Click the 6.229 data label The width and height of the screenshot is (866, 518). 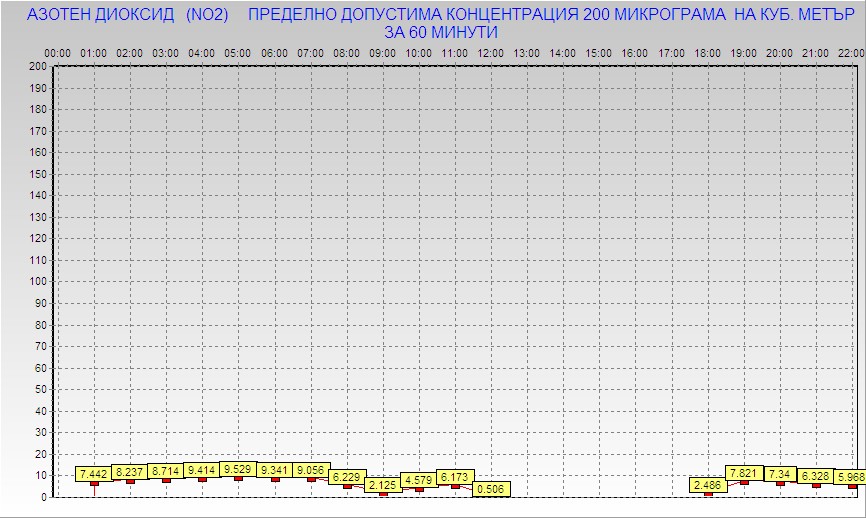pyautogui.click(x=347, y=477)
